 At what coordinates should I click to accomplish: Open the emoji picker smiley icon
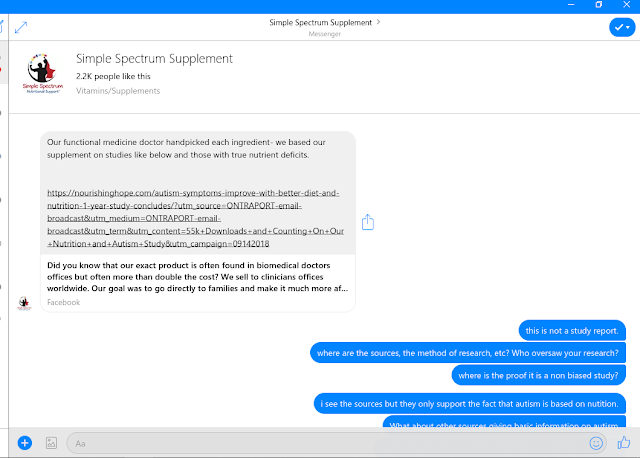[x=597, y=442]
